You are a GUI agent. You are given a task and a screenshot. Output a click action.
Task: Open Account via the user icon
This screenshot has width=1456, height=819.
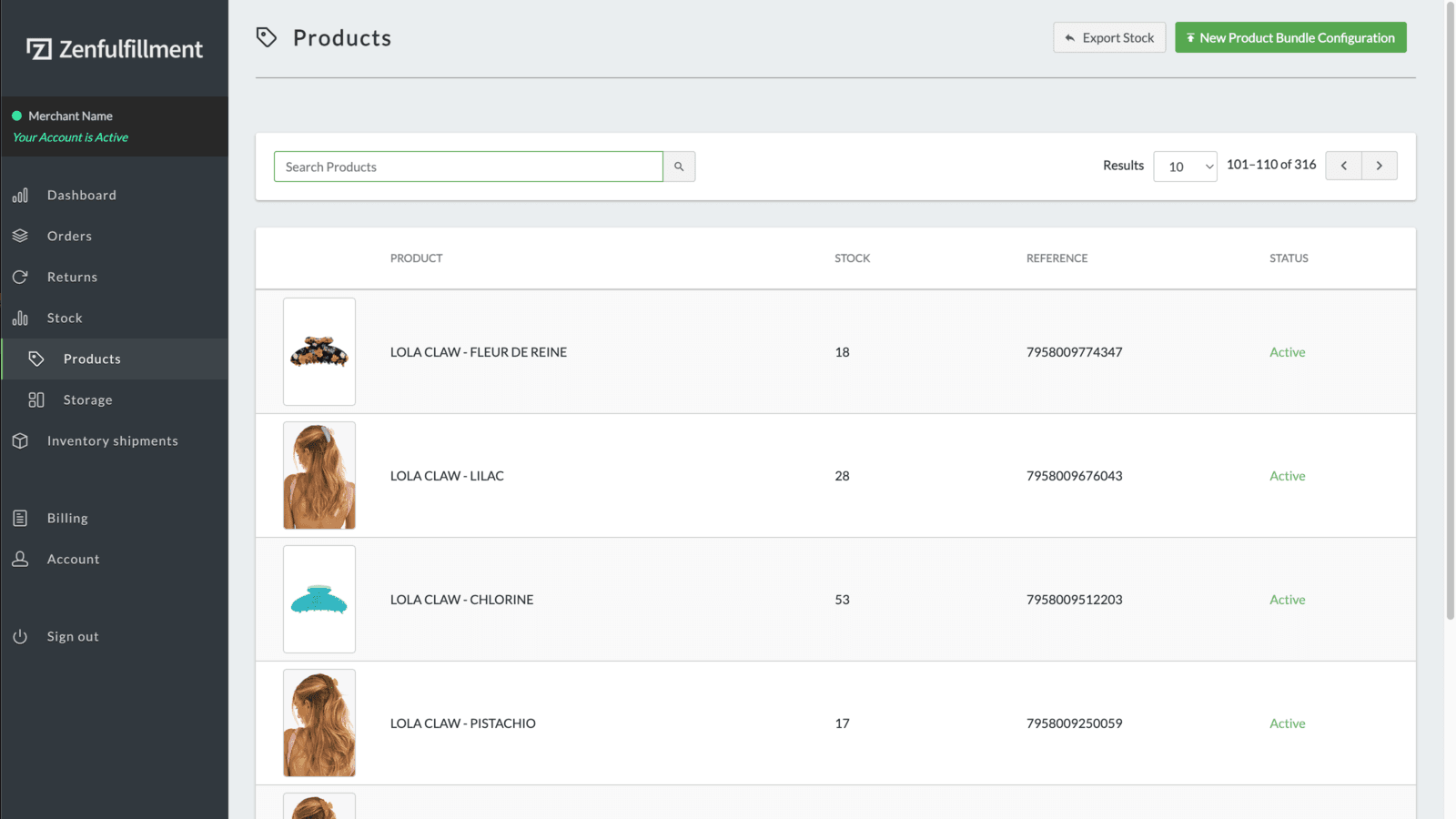[x=21, y=559]
